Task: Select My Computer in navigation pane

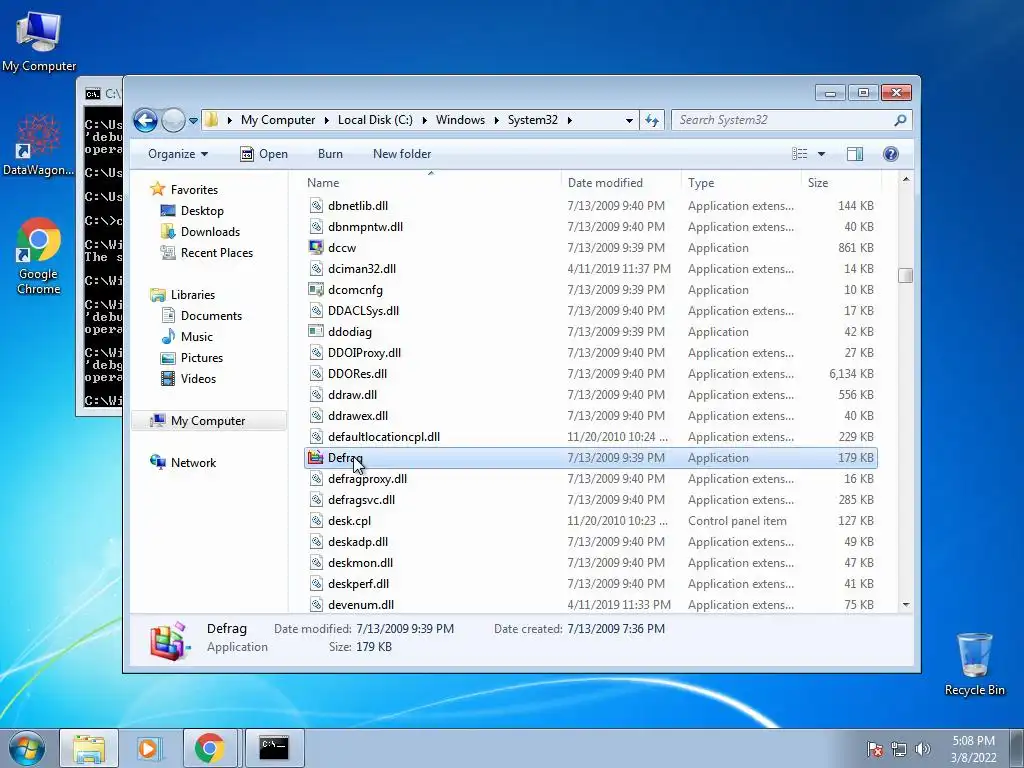Action: 208,421
